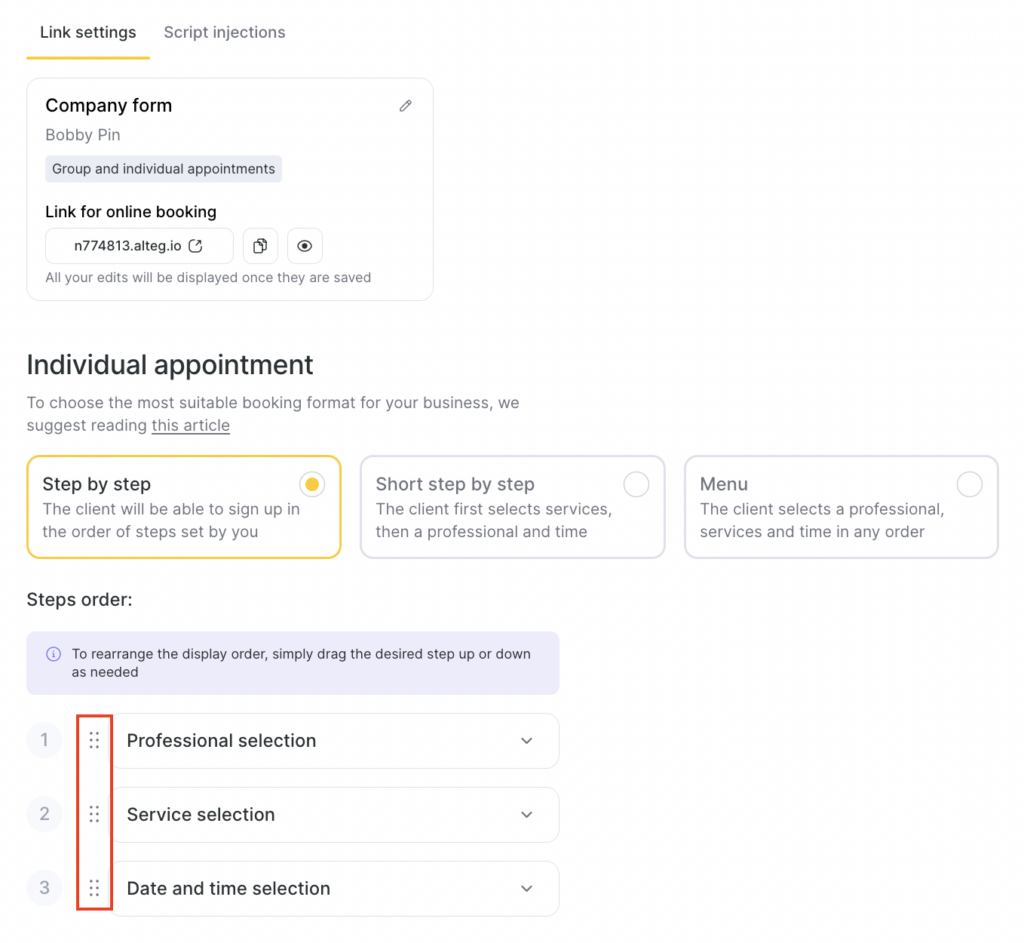Image resolution: width=1024 pixels, height=943 pixels.
Task: Select the Step by step radio option
Action: point(312,485)
